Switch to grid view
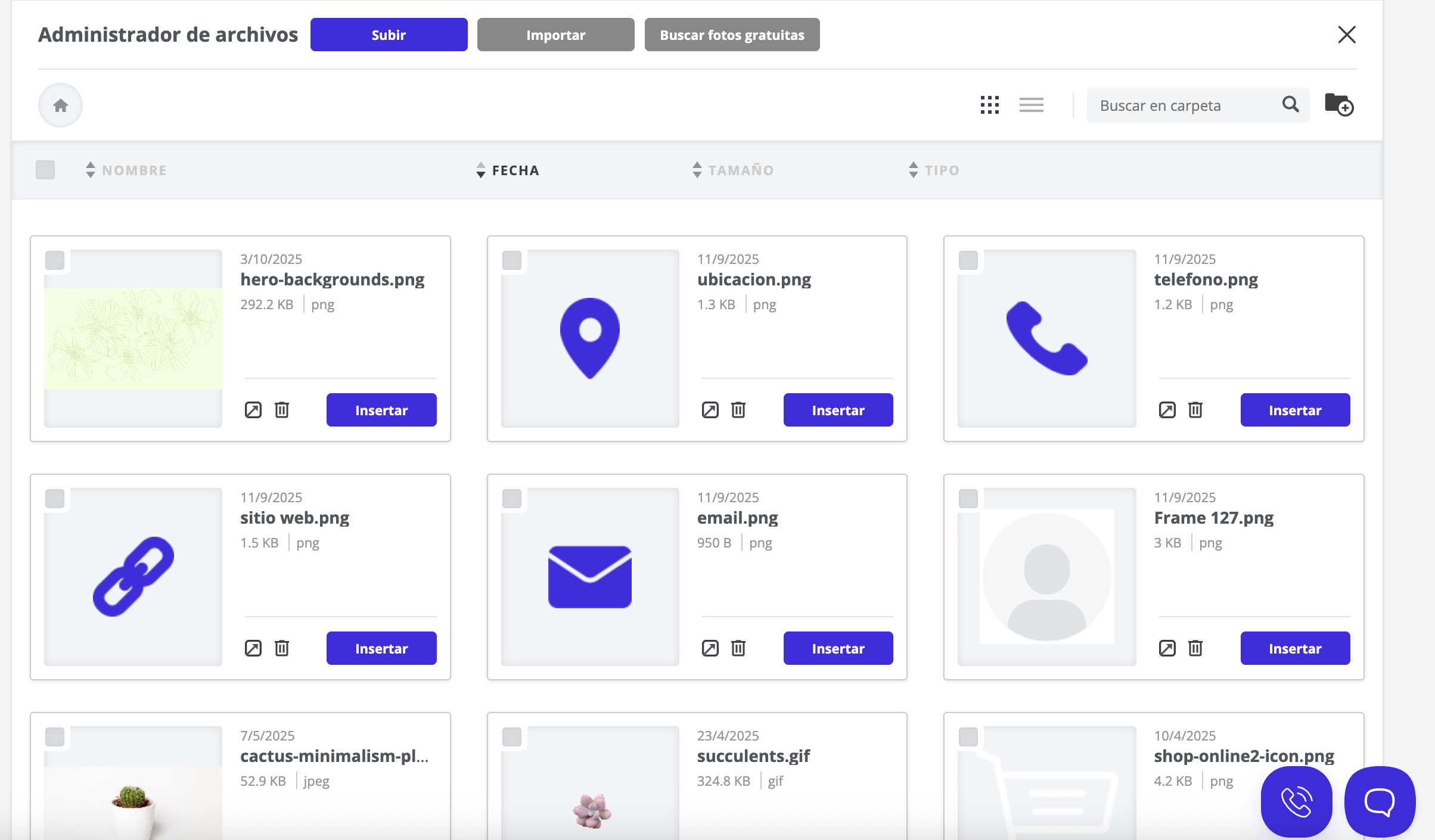The height and width of the screenshot is (840, 1435). [989, 105]
